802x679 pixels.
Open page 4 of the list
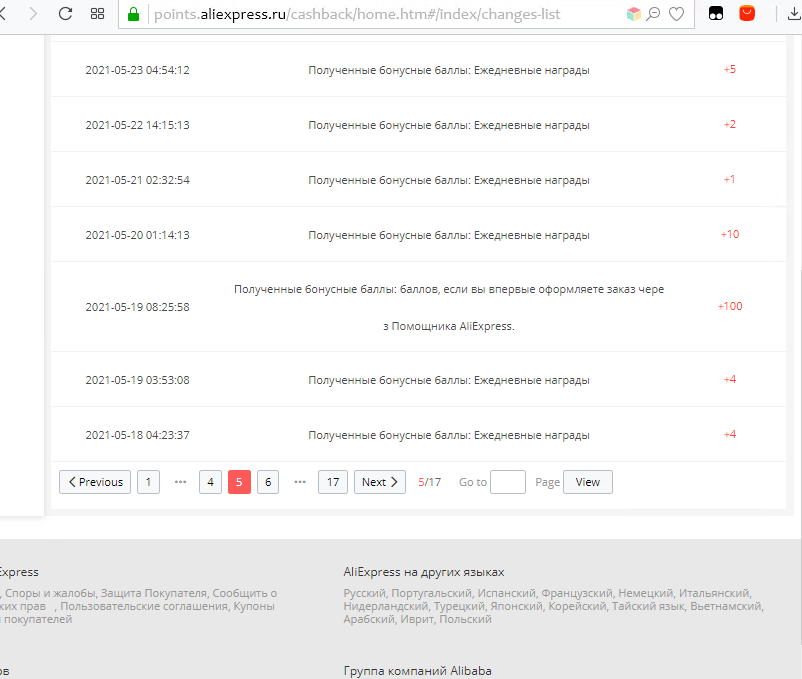210,482
